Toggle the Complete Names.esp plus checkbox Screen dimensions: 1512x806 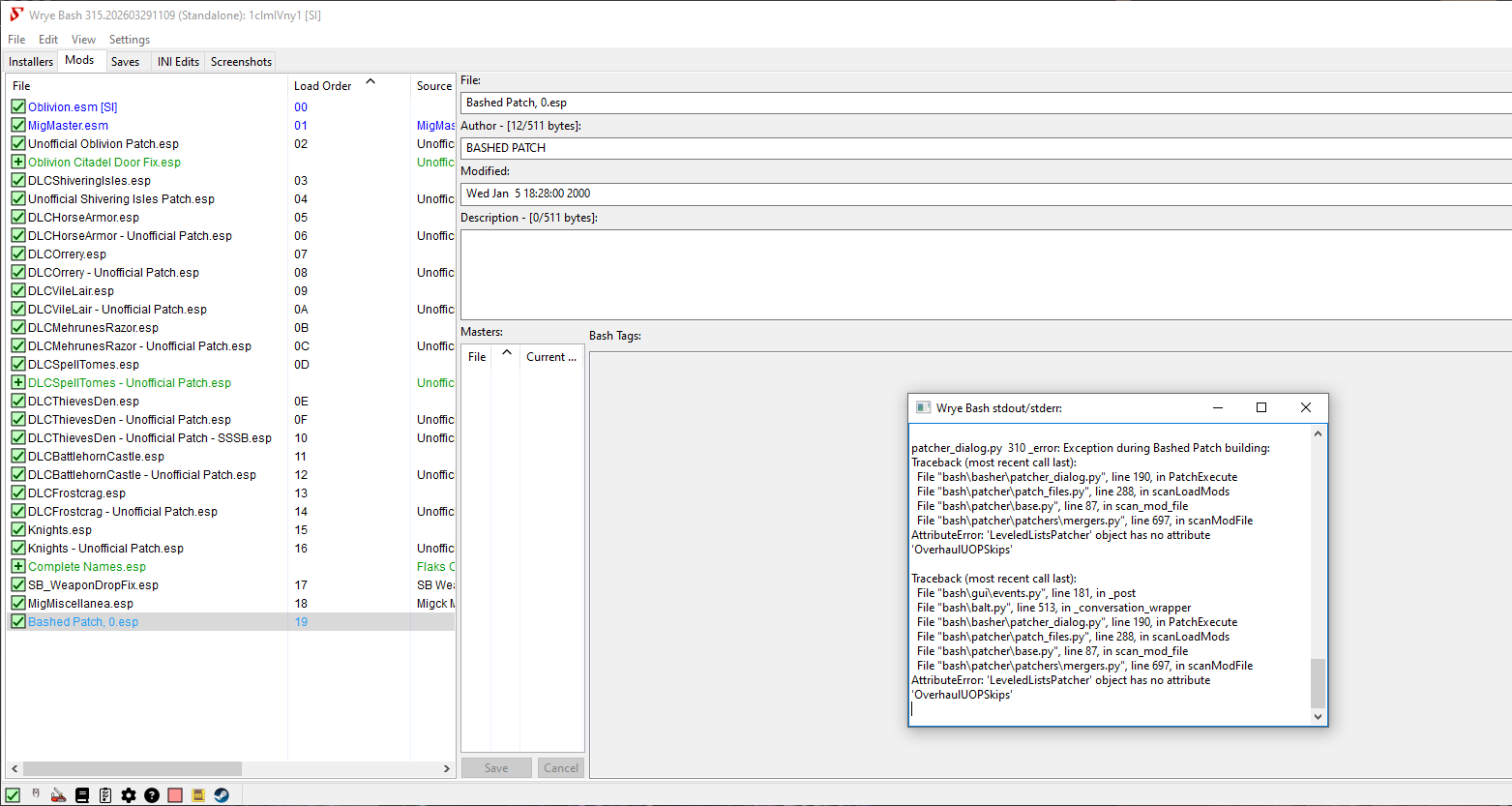(18, 566)
